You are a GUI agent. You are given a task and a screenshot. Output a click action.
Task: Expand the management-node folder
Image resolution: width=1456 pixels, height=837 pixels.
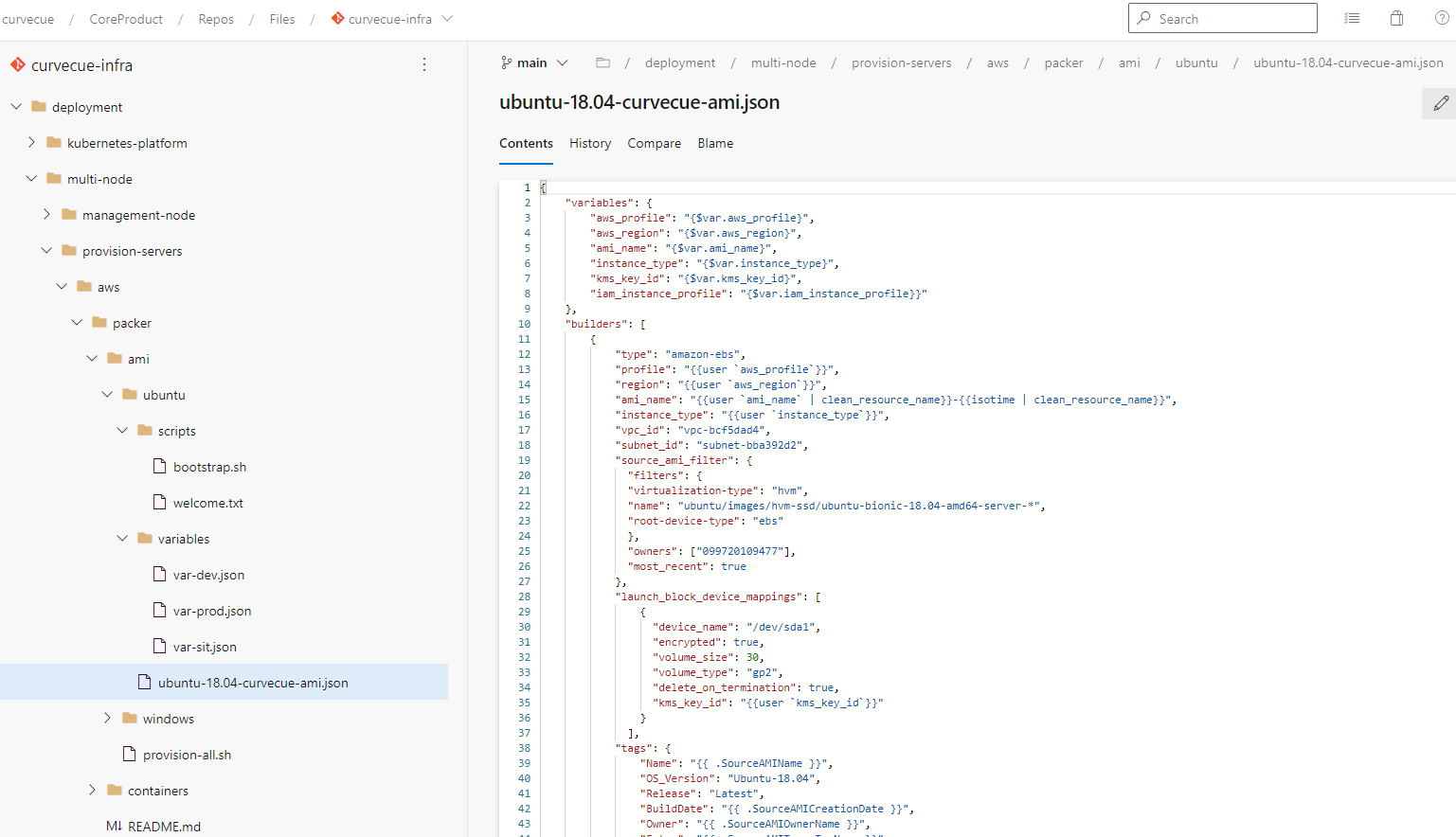click(x=46, y=214)
